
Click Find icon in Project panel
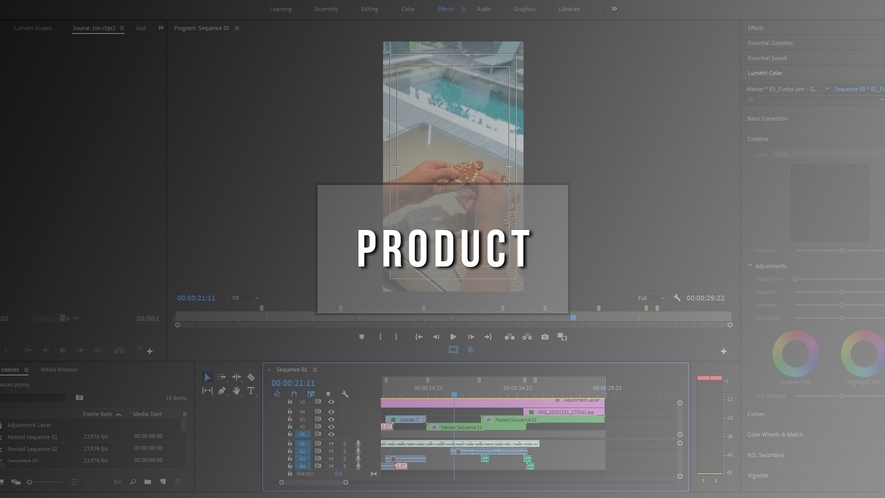(x=133, y=482)
